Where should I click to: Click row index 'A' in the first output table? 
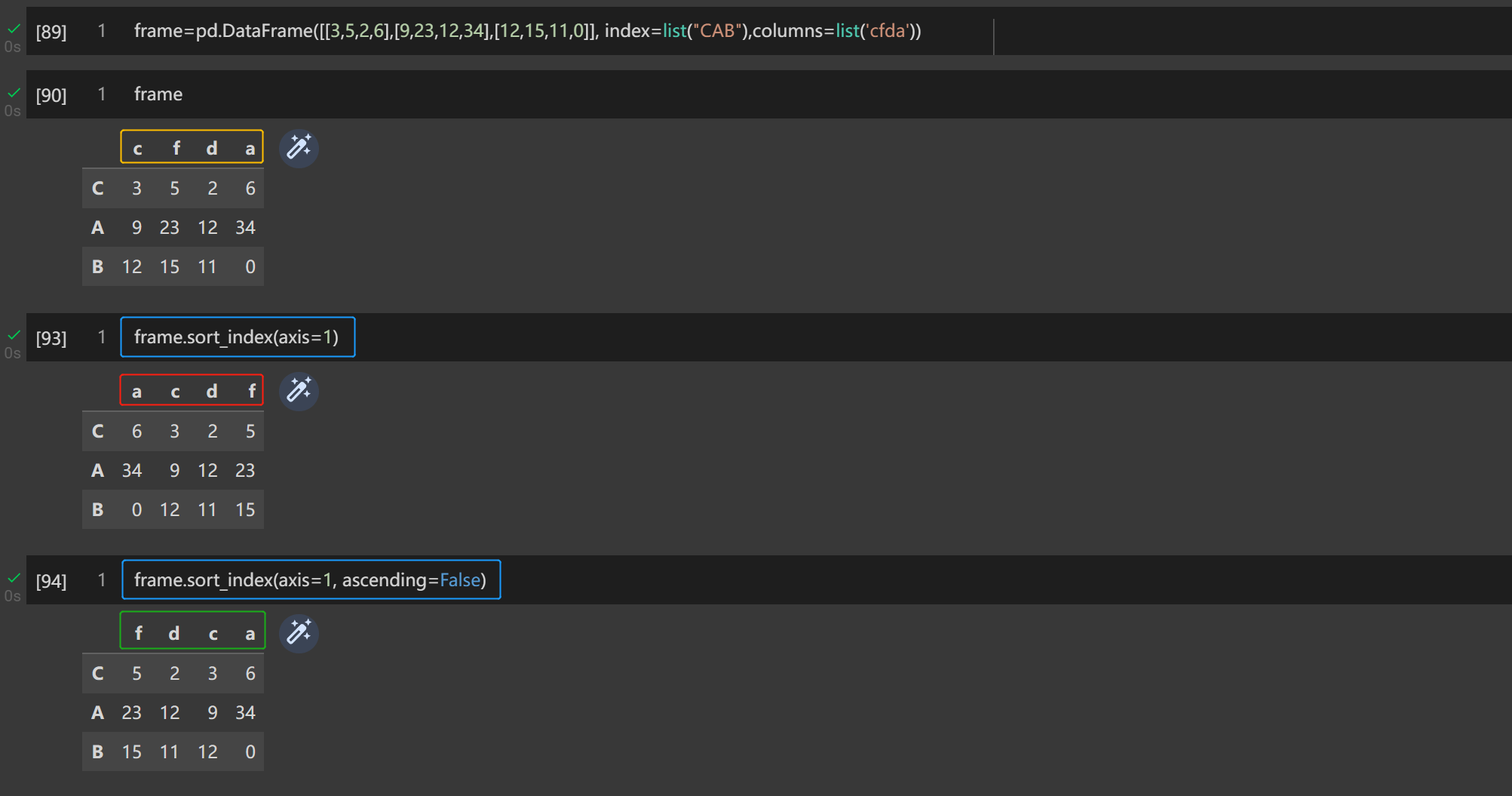pos(97,227)
